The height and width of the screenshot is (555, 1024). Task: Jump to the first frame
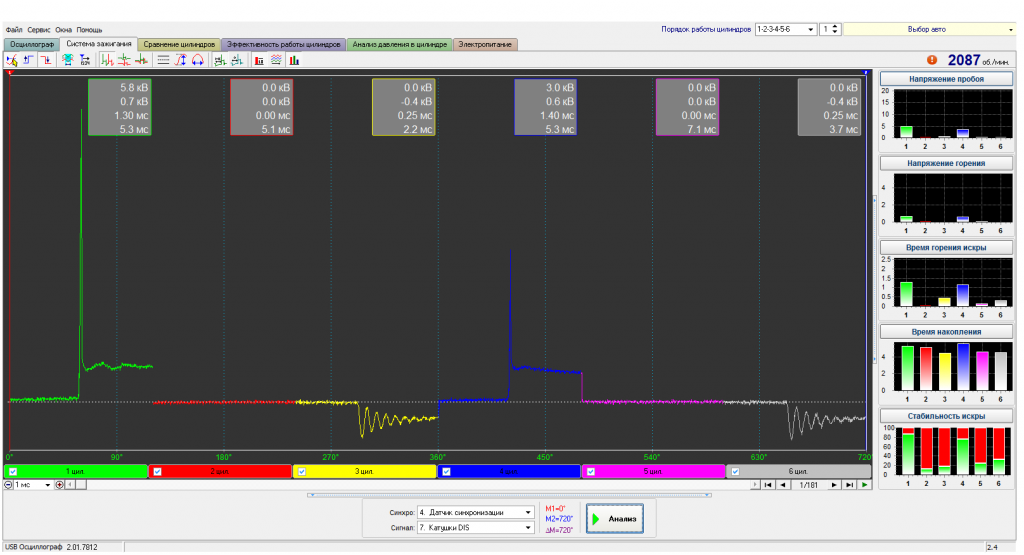[769, 485]
